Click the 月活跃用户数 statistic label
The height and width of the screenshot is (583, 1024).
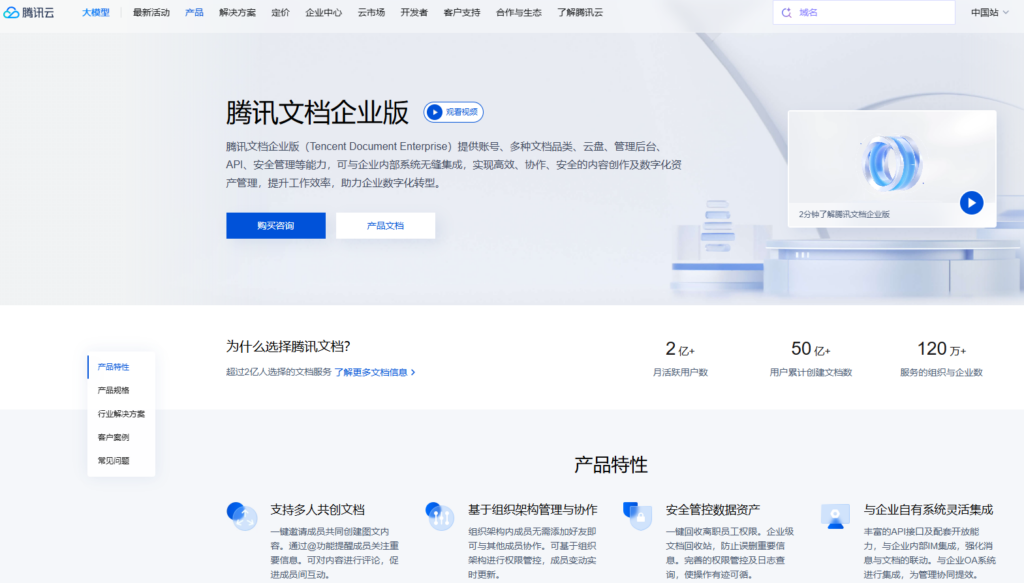[x=680, y=373]
